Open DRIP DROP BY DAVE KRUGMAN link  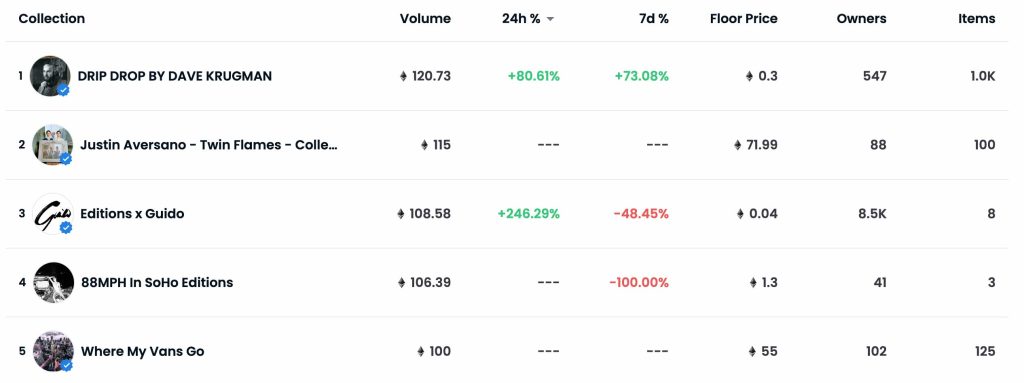175,76
